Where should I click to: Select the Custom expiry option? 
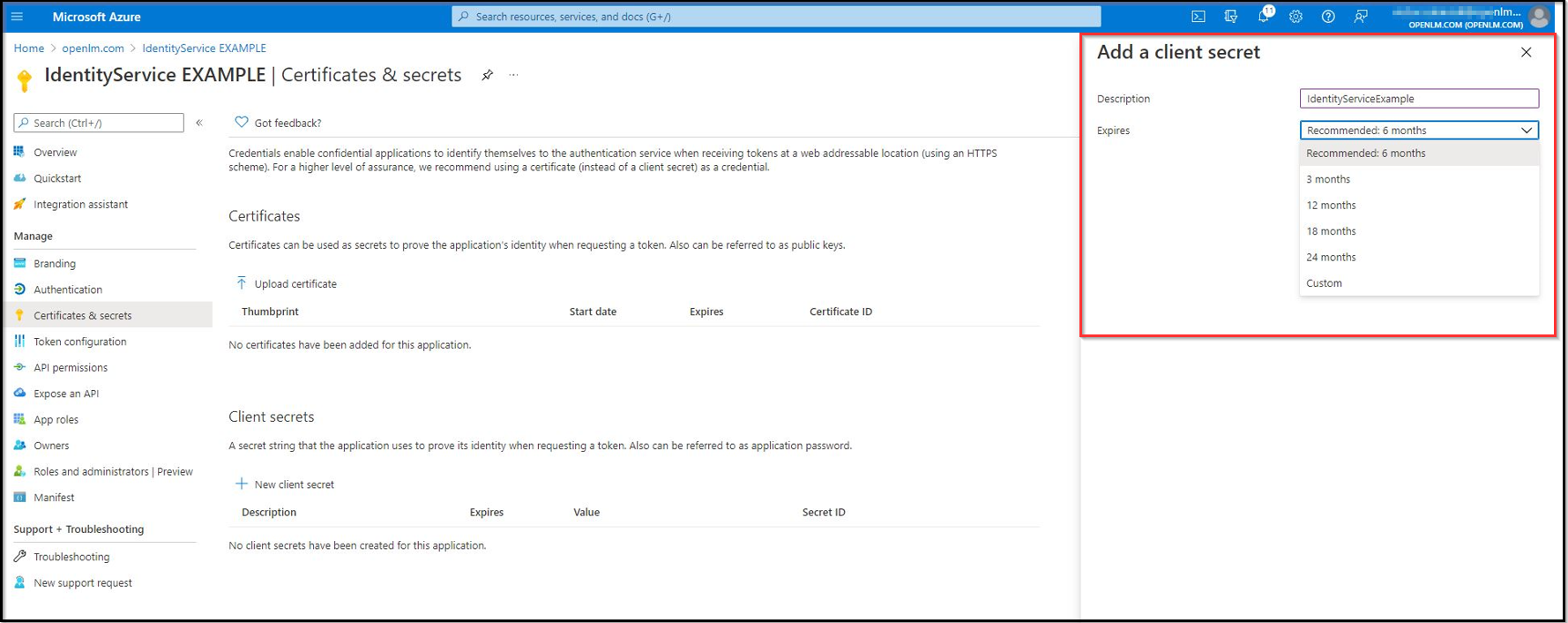1324,283
